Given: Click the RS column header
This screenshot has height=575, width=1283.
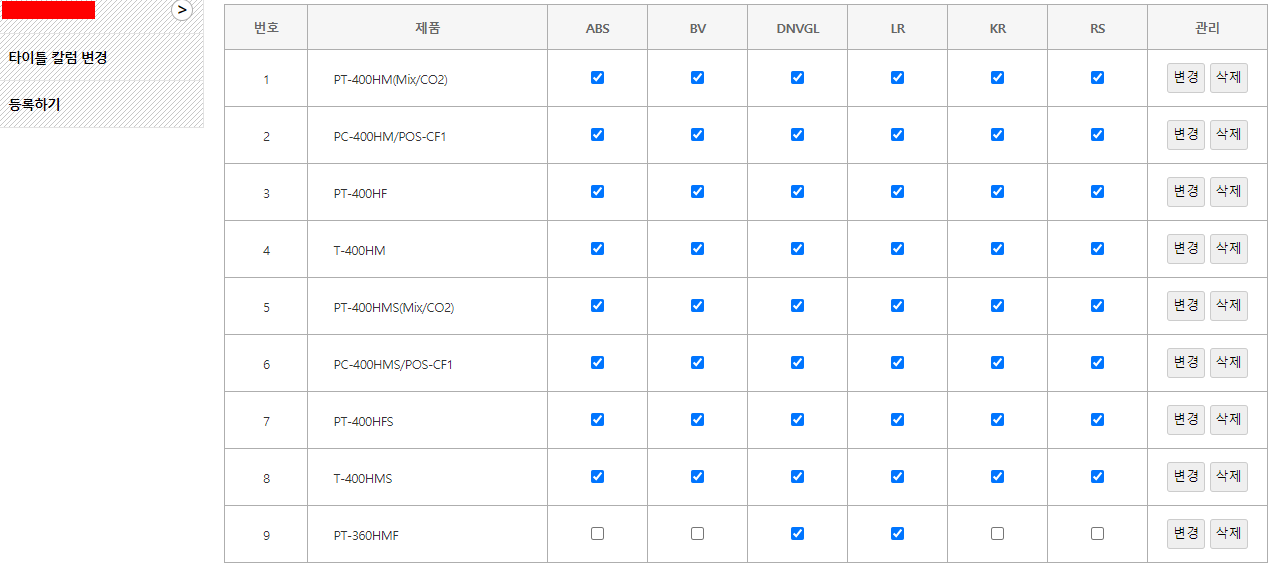Looking at the screenshot, I should point(1097,28).
